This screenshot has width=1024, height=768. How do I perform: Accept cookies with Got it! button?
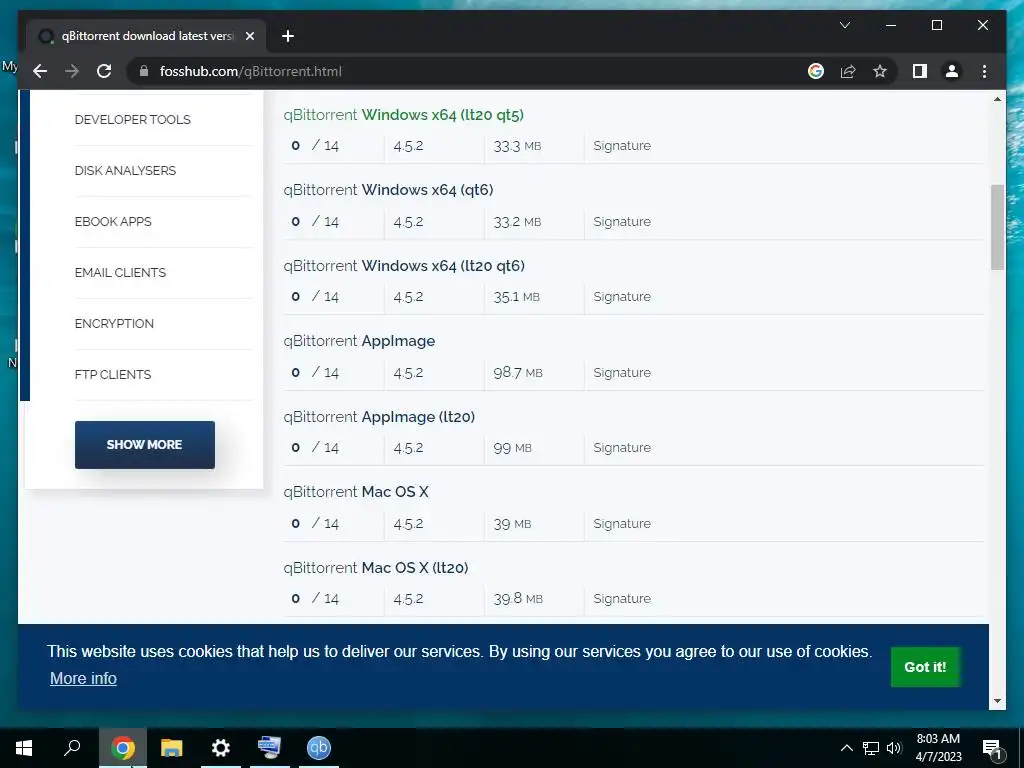pyautogui.click(x=925, y=667)
